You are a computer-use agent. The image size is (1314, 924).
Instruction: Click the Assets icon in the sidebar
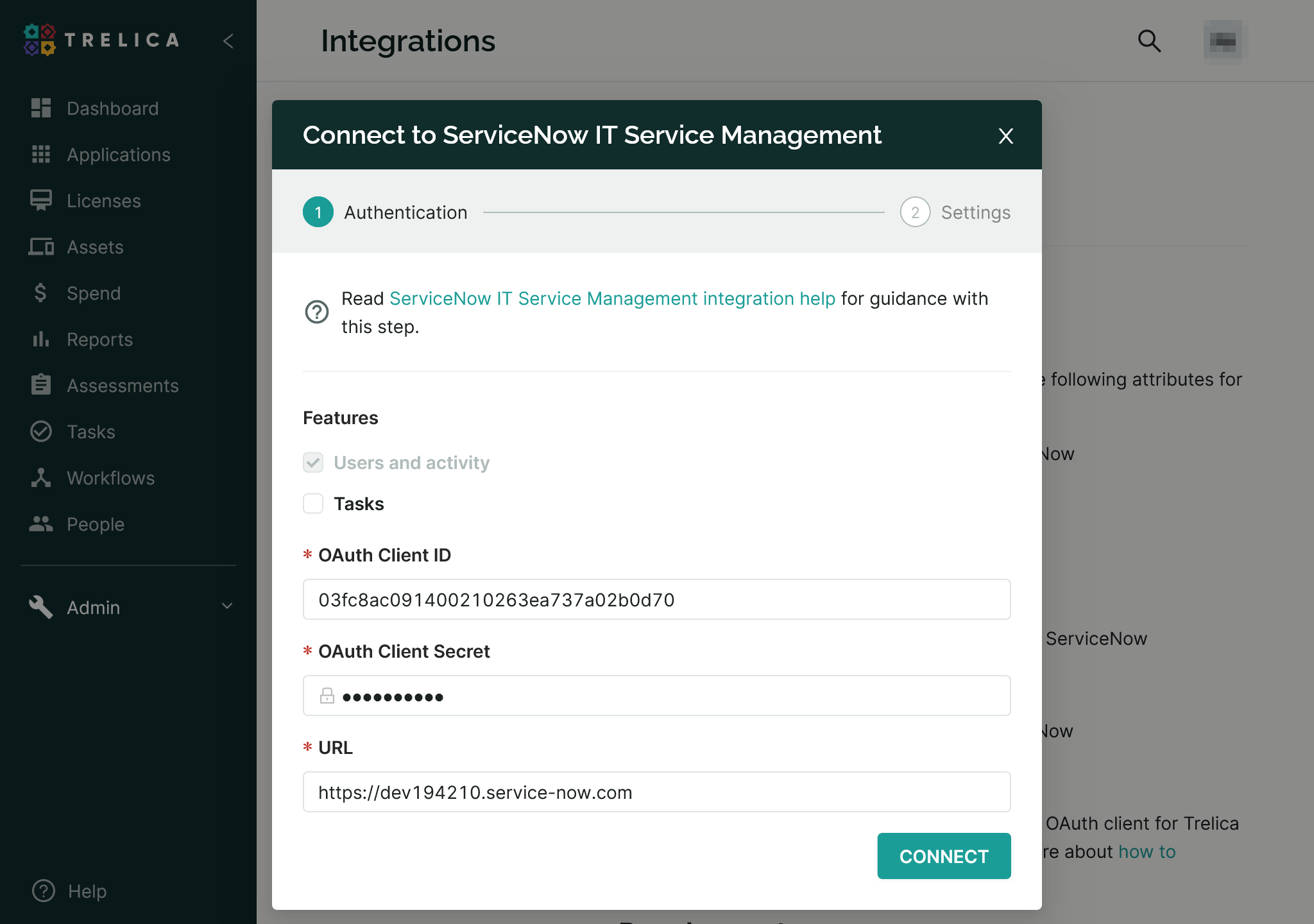click(x=41, y=247)
